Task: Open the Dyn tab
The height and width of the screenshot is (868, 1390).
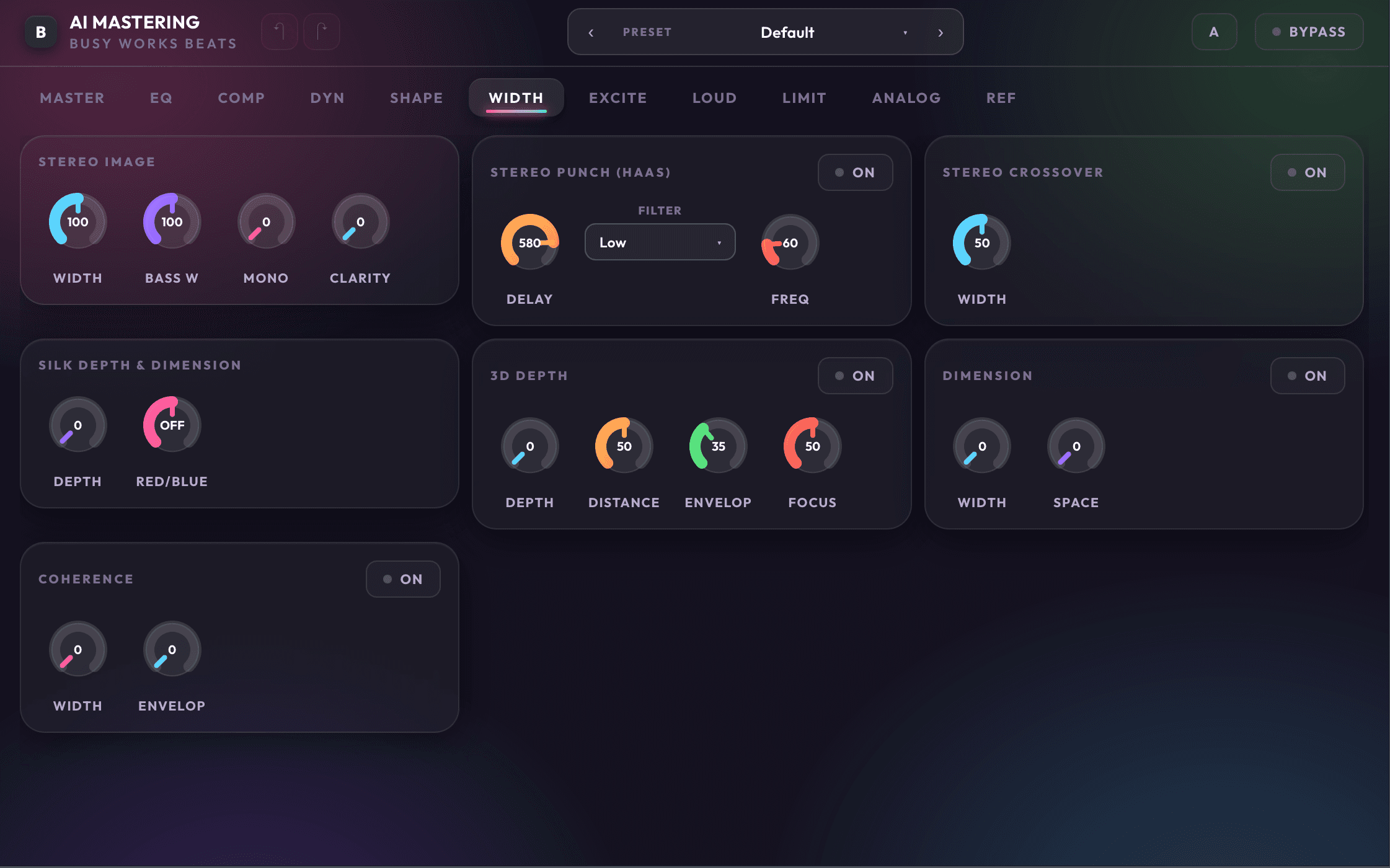Action: (x=327, y=98)
